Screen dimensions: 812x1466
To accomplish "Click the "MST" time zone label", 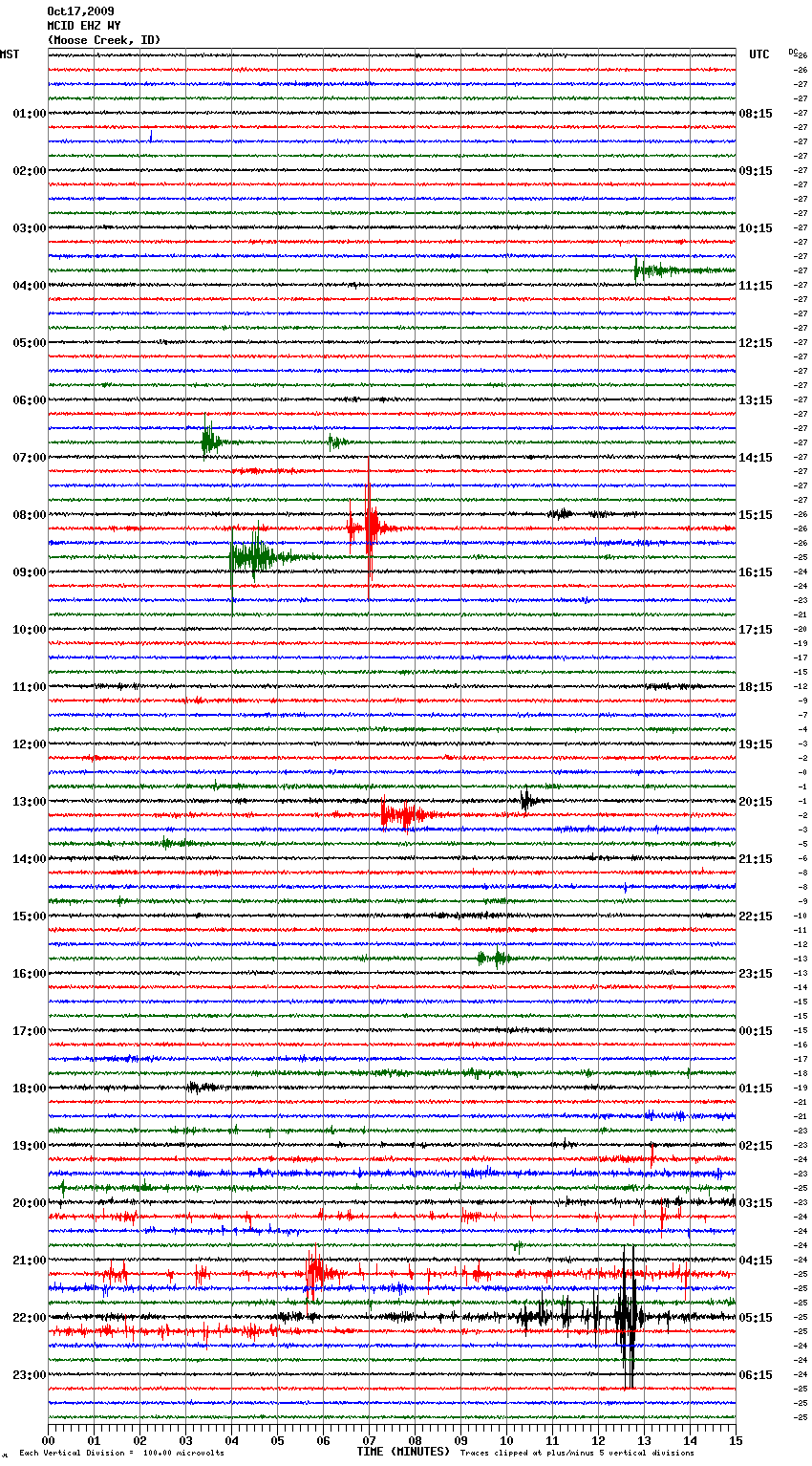I will (10, 54).
